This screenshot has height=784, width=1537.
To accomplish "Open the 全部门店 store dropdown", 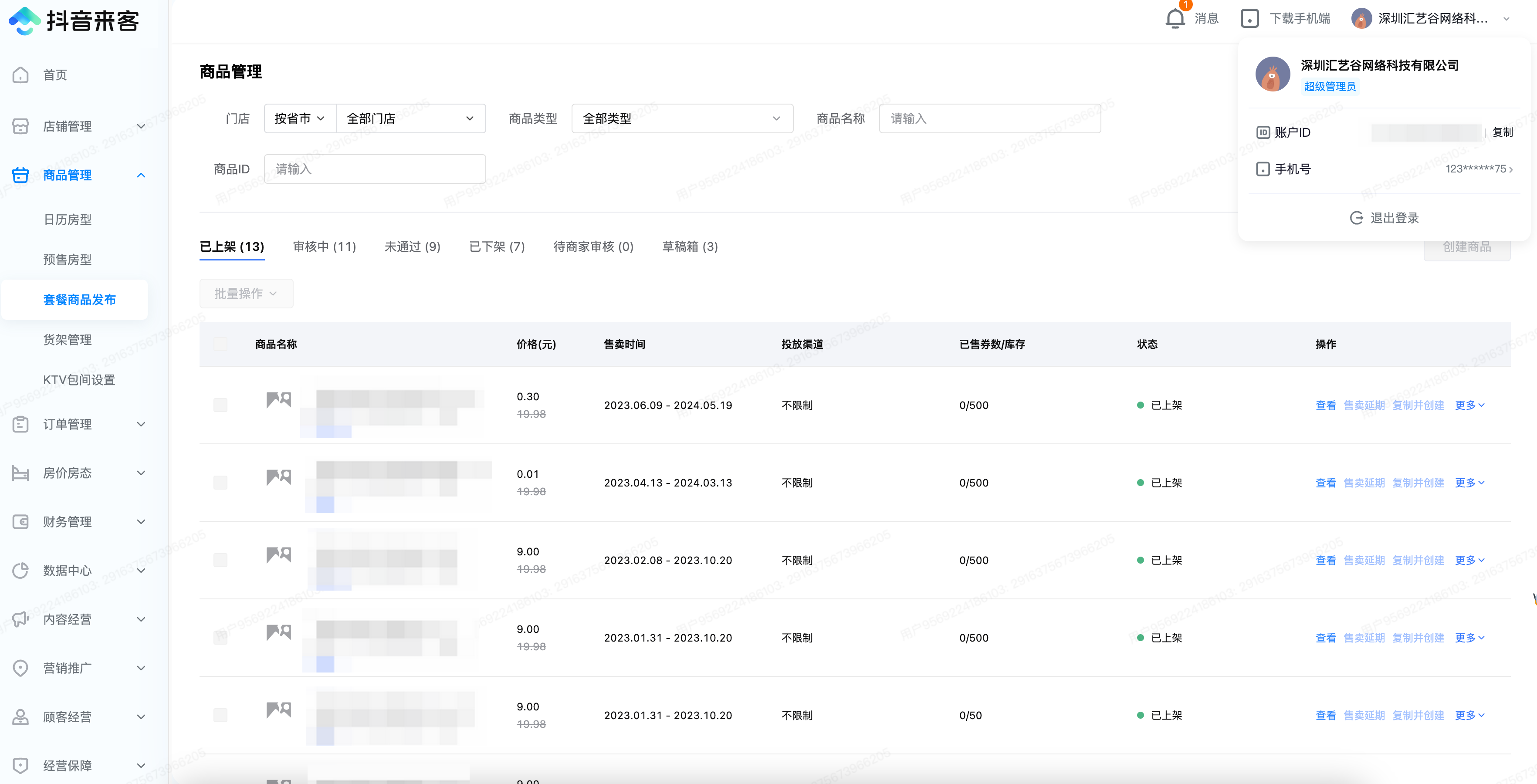I will 411,118.
